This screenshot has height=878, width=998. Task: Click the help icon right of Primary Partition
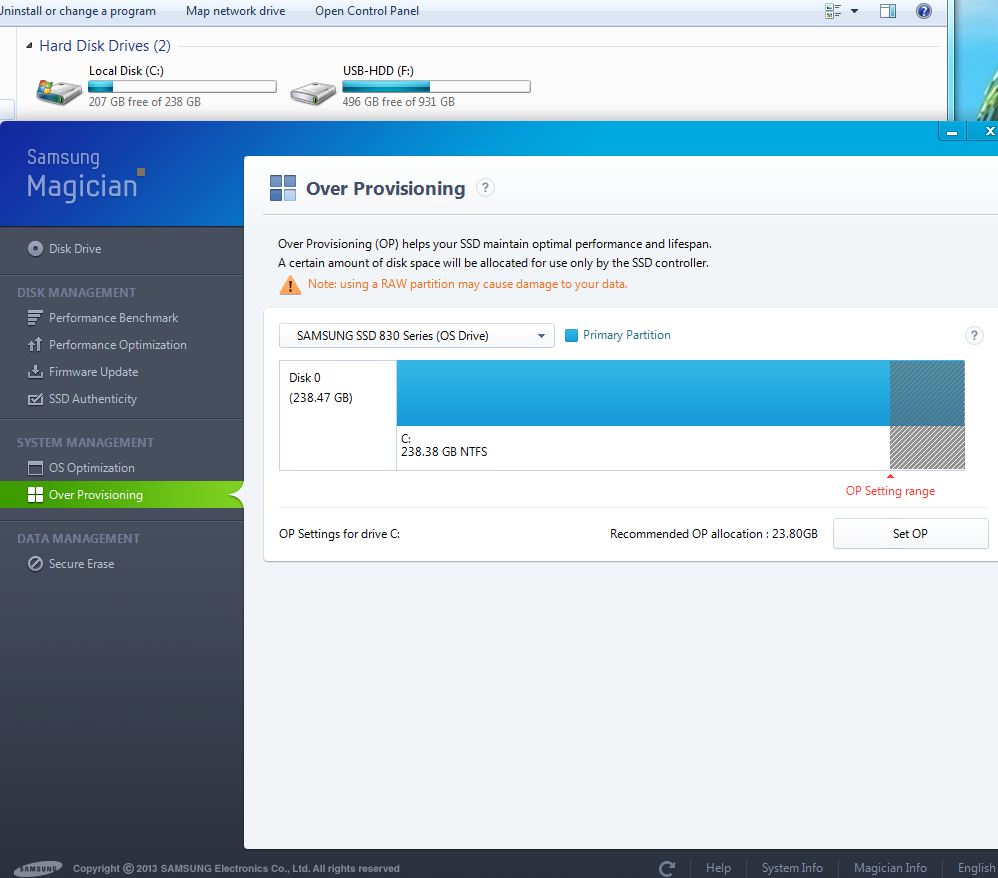[974, 336]
